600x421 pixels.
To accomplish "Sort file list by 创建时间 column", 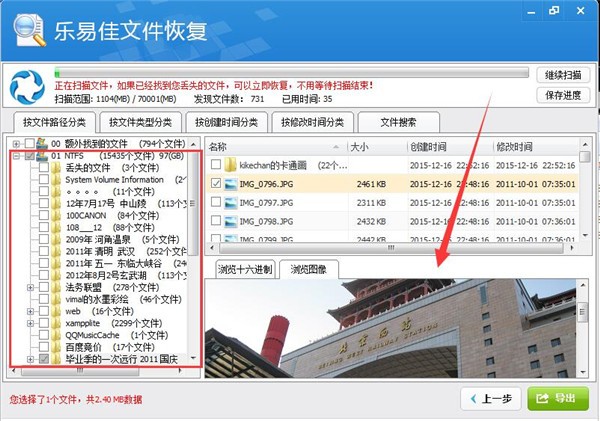I will (450, 147).
